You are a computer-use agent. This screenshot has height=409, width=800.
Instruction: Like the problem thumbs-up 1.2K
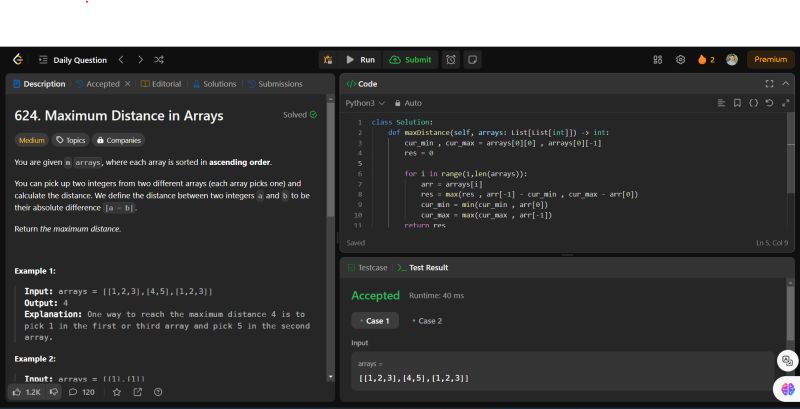click(27, 392)
